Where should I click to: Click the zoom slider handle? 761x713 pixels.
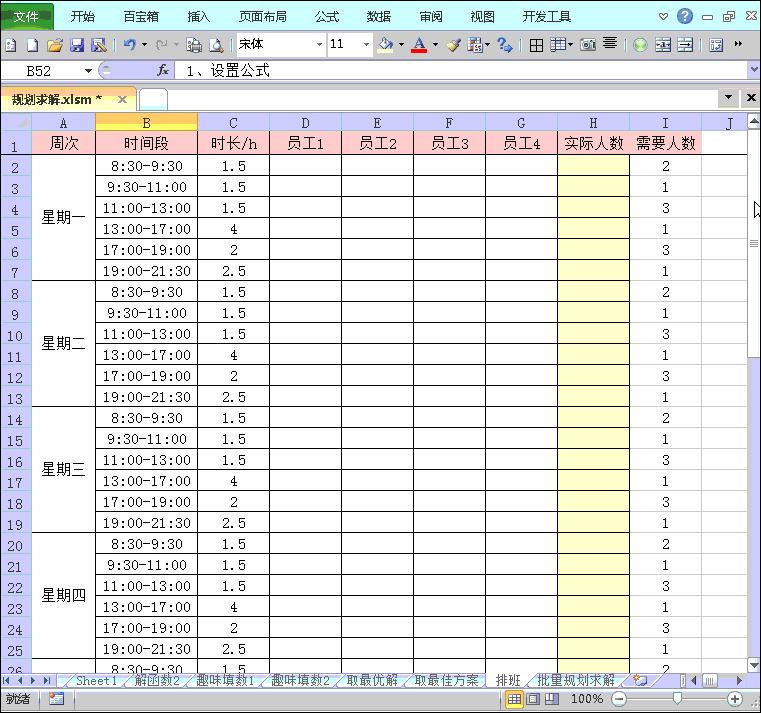point(677,698)
